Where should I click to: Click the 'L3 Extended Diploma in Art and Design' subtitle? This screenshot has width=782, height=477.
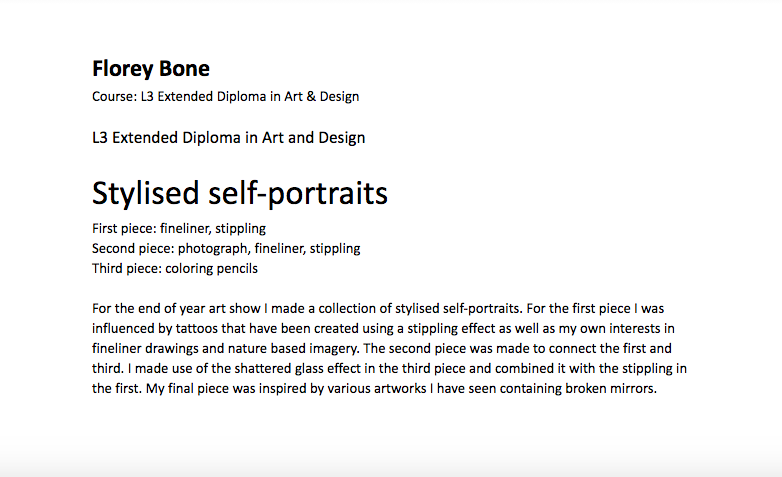click(228, 138)
